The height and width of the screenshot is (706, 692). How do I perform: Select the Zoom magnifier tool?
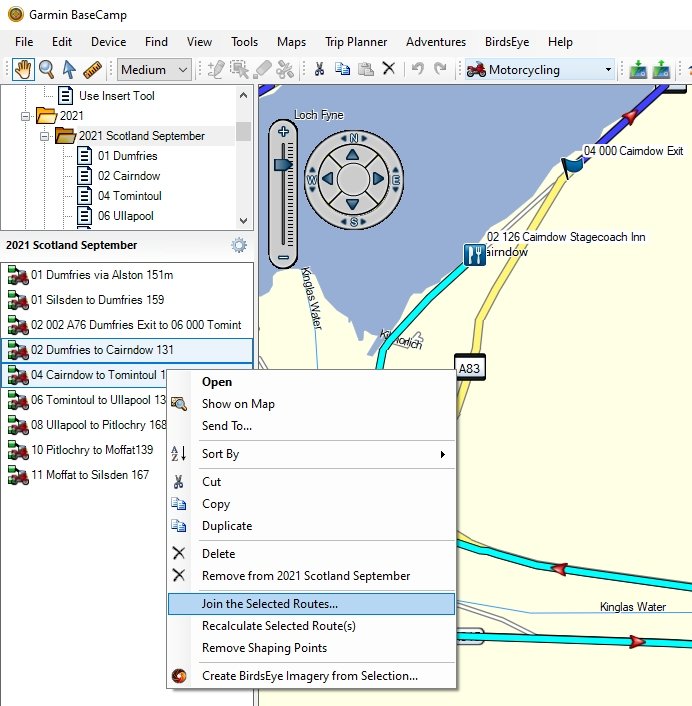[46, 70]
